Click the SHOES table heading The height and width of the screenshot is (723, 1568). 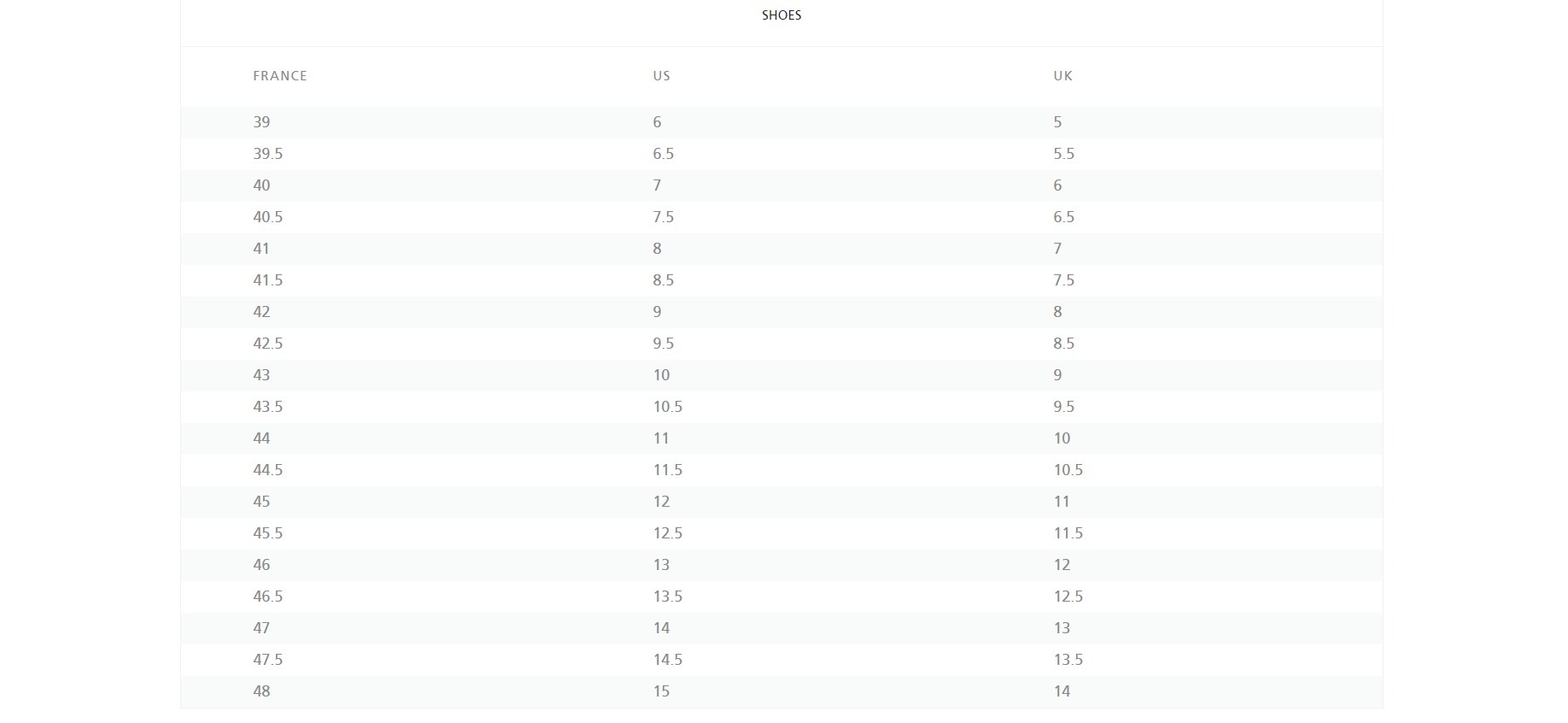(781, 15)
